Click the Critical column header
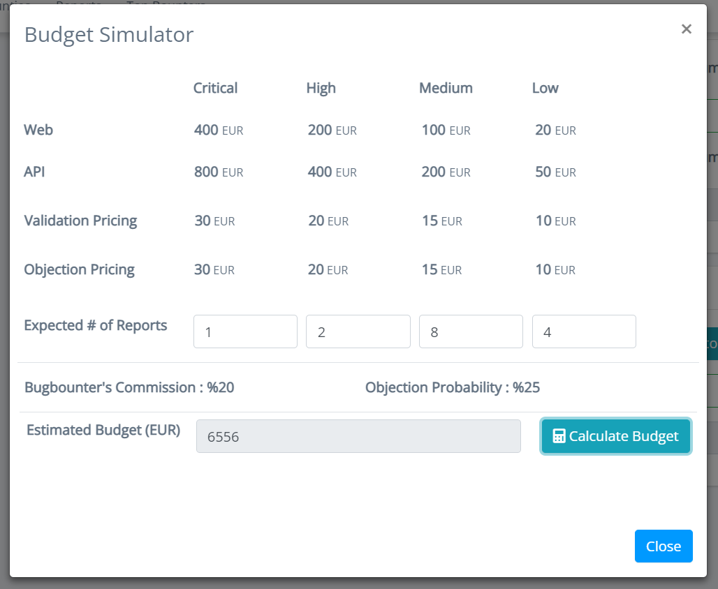The height and width of the screenshot is (589, 718). [x=215, y=88]
